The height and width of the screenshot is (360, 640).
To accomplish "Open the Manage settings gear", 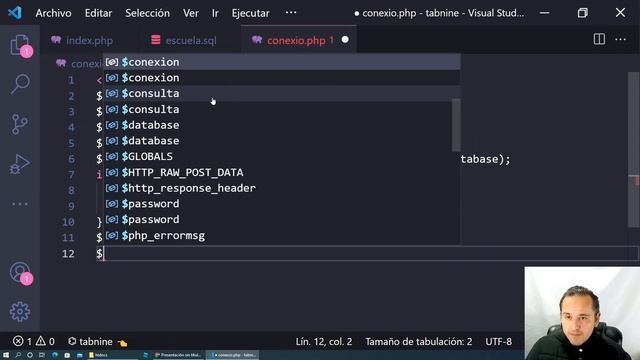I will pos(20,312).
